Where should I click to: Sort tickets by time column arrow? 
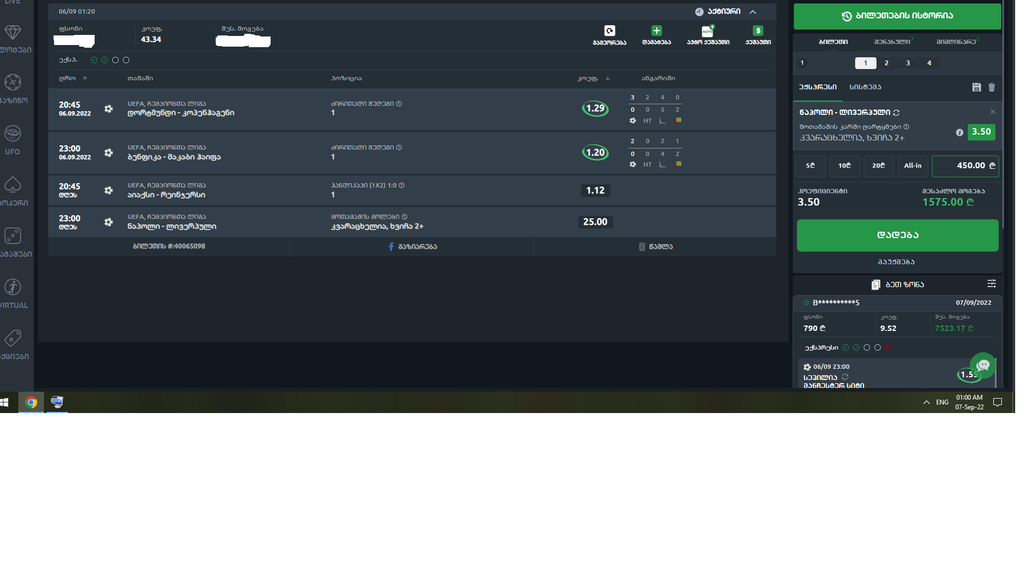86,79
